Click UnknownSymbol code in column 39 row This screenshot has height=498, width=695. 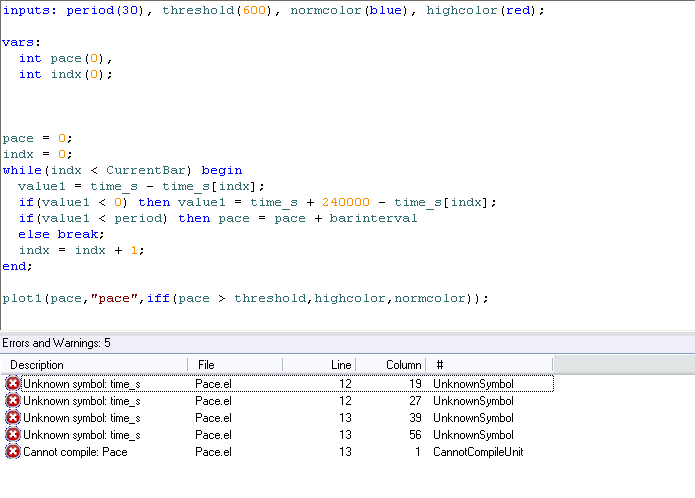(473, 418)
